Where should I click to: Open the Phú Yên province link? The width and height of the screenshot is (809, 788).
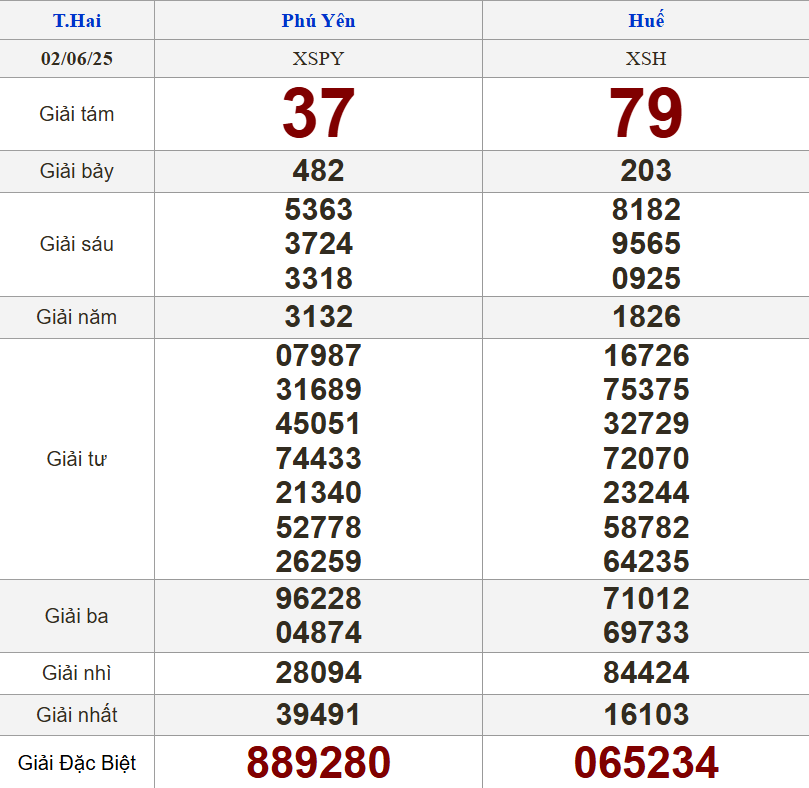point(318,21)
